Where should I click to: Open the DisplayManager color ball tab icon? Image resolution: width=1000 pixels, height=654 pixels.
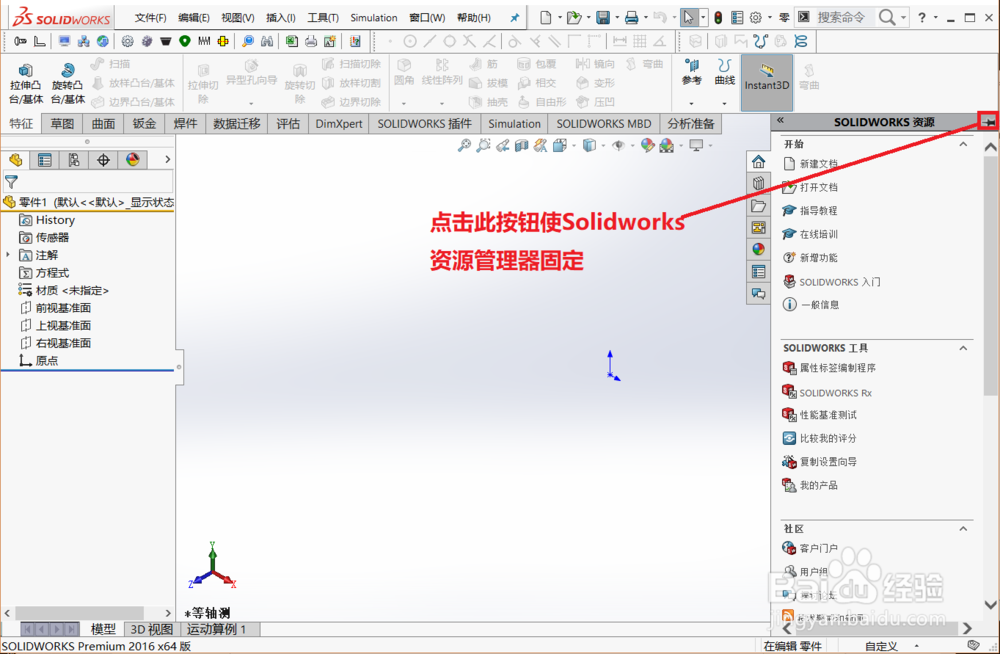click(x=133, y=160)
